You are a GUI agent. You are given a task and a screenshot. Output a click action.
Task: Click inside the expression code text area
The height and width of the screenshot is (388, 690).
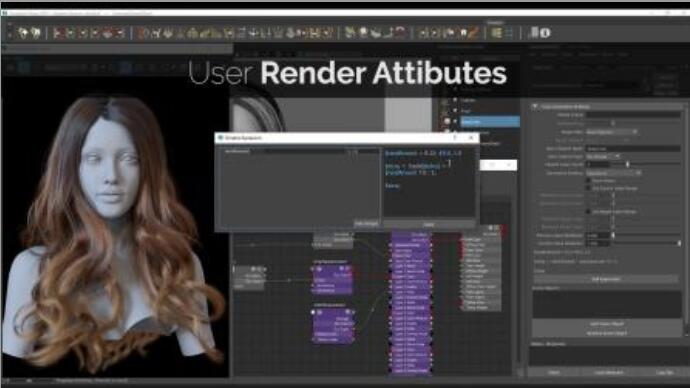429,182
